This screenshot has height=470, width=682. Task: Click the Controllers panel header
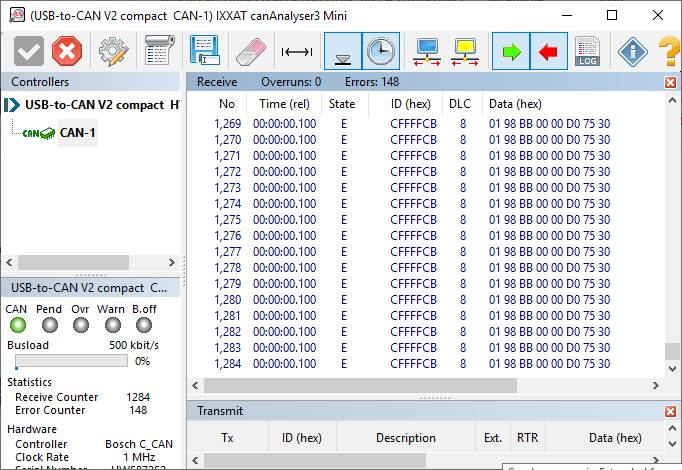click(x=90, y=82)
